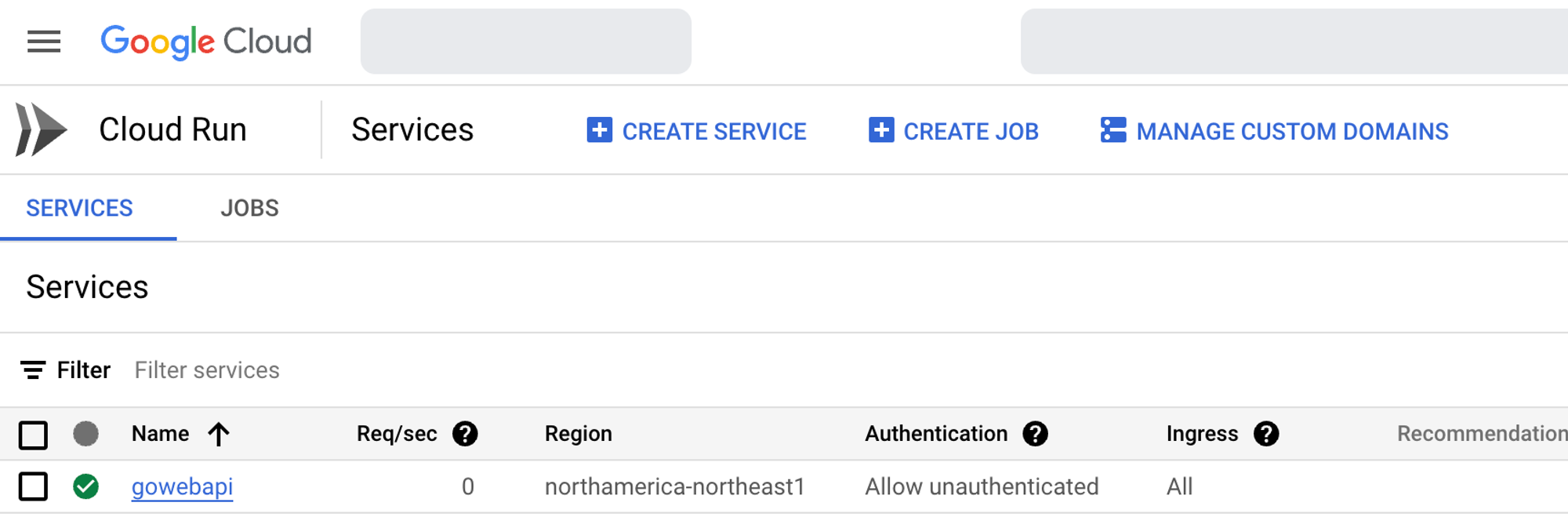
Task: Select the Services tab
Action: point(79,208)
